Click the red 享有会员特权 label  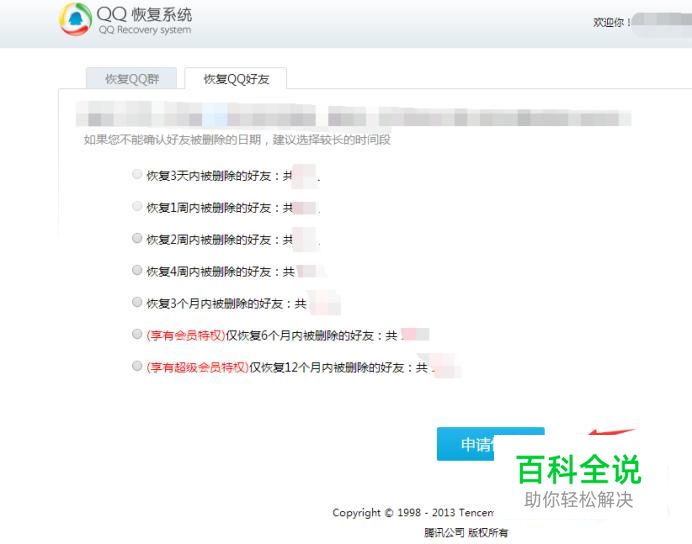[x=186, y=335]
